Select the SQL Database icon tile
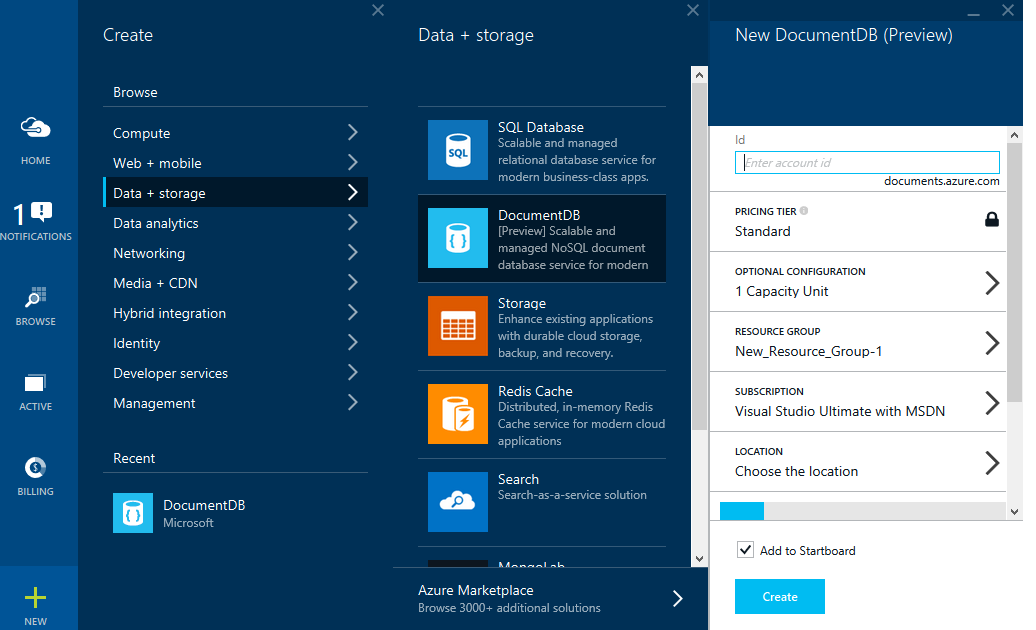1036x630 pixels. click(x=458, y=150)
